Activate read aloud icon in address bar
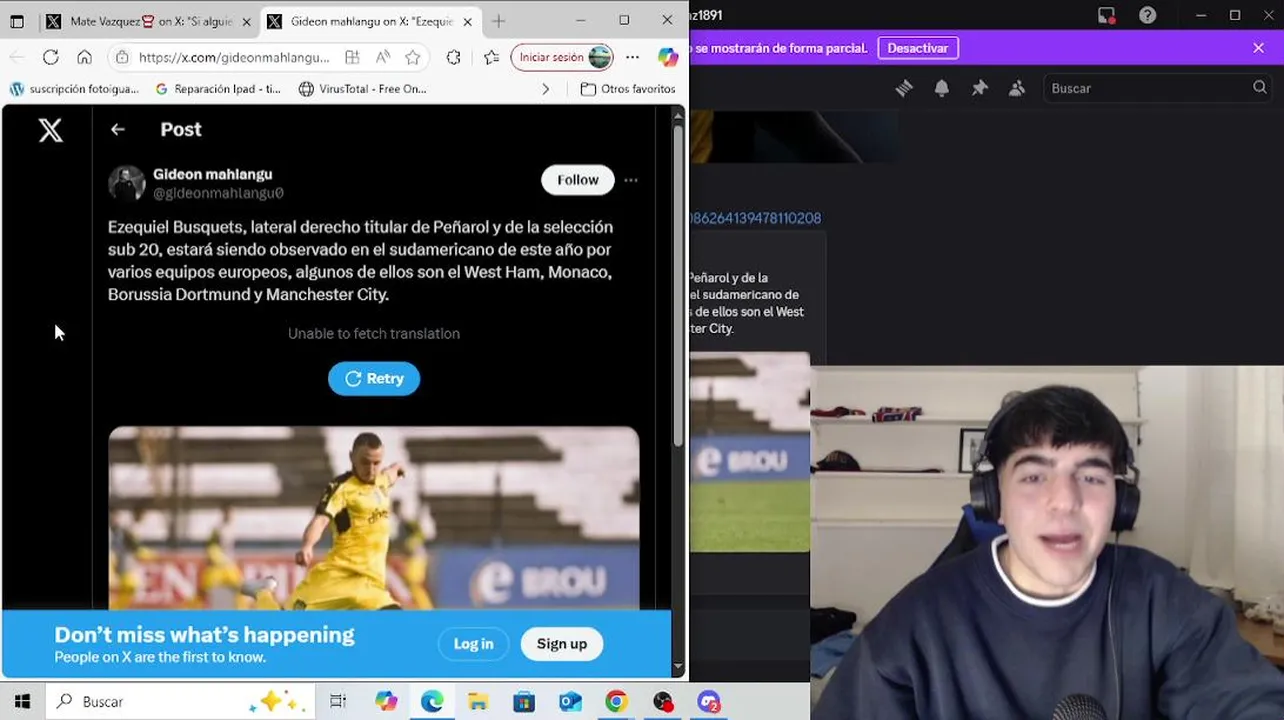 click(383, 57)
